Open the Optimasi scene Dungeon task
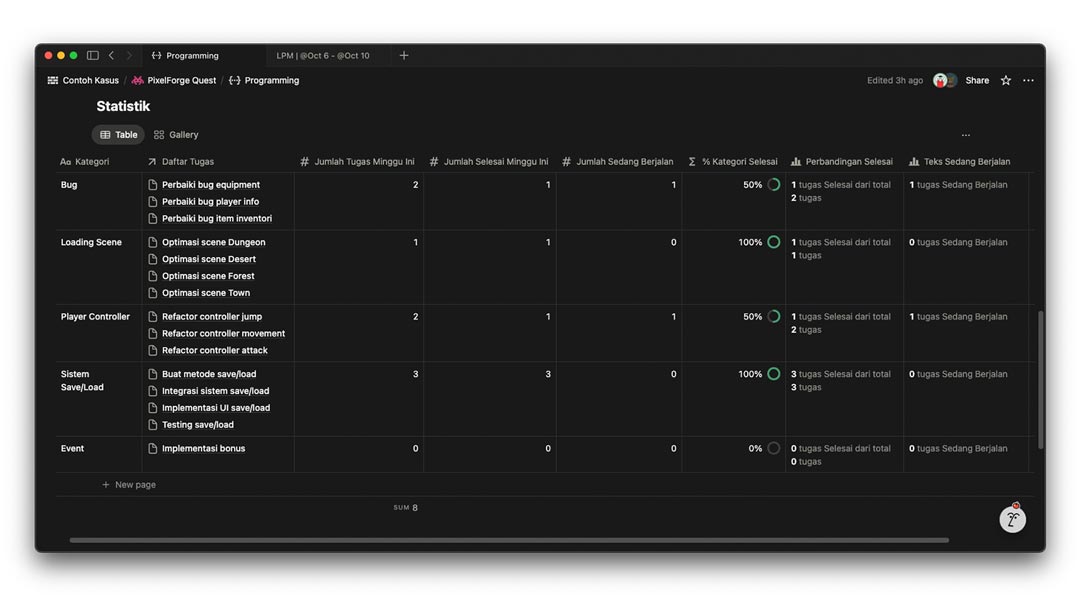 213,243
